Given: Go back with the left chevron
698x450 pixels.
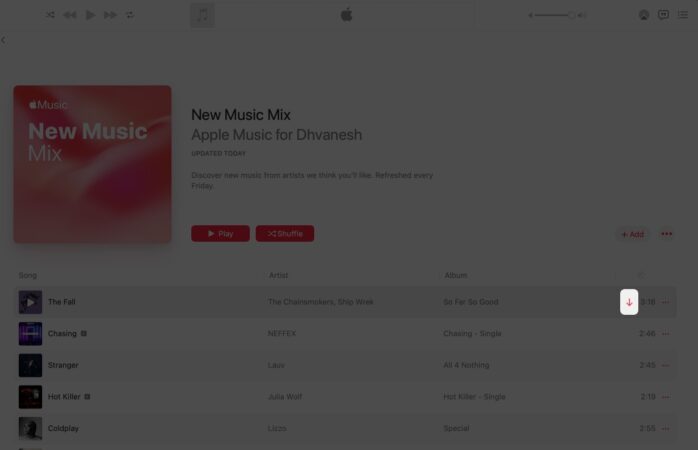Looking at the screenshot, I should [4, 40].
